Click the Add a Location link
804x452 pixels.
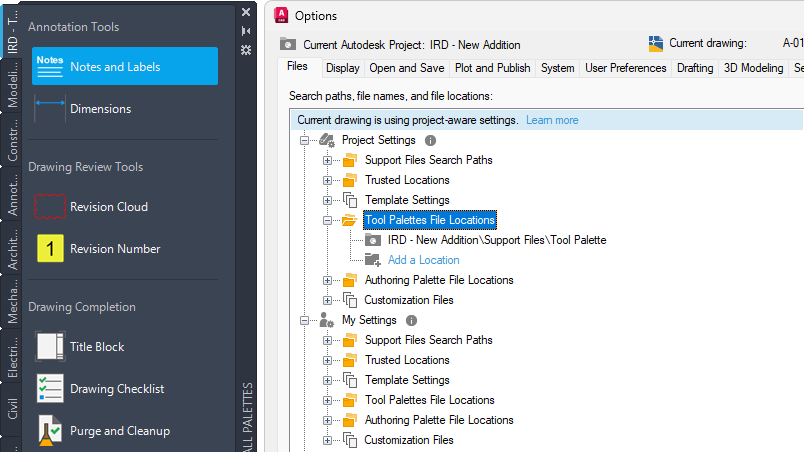(424, 260)
